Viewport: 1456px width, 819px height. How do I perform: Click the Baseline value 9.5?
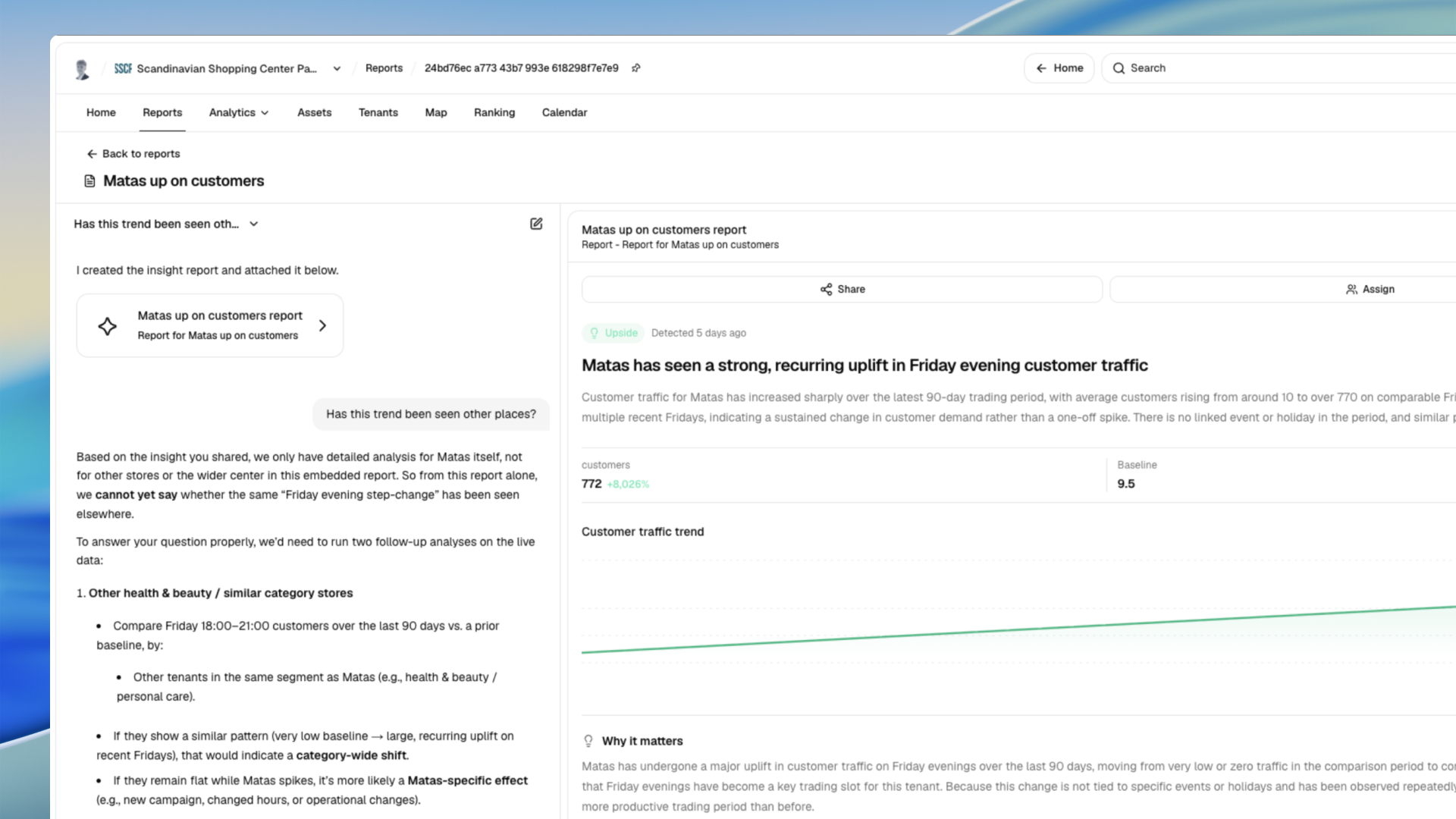[x=1126, y=484]
